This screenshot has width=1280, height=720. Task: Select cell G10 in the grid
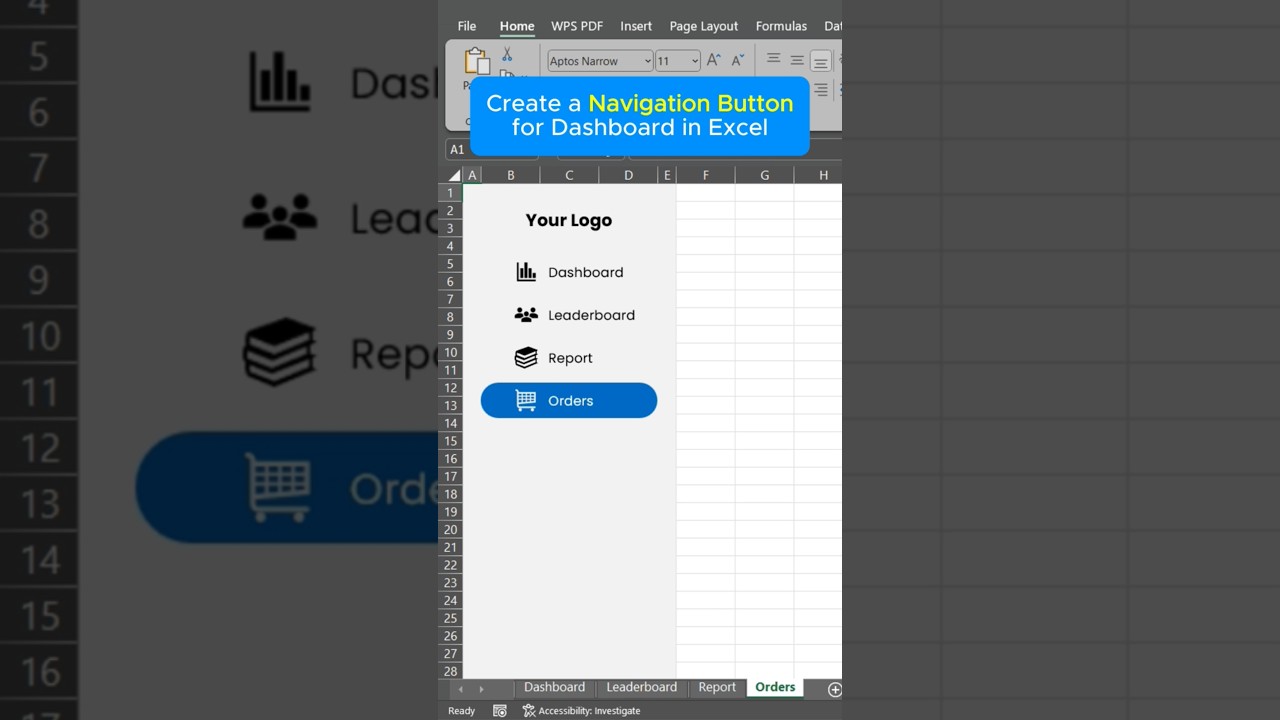tap(765, 353)
